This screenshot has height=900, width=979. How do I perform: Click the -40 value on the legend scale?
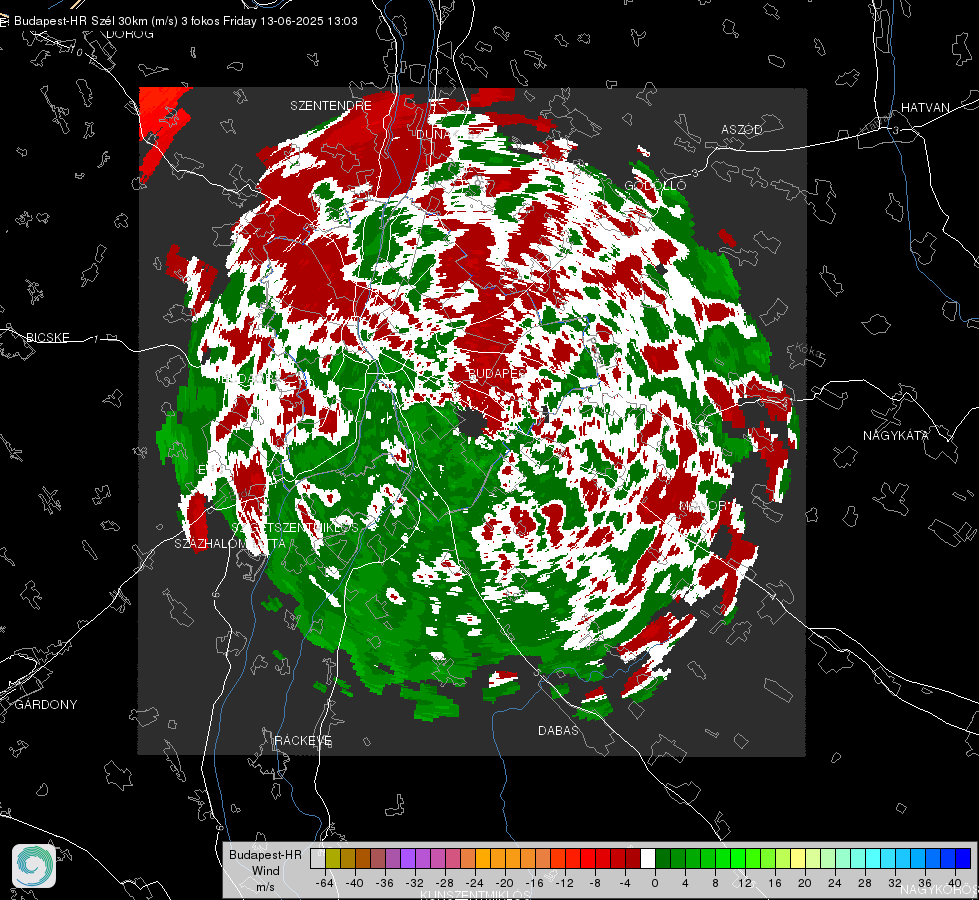(x=355, y=883)
